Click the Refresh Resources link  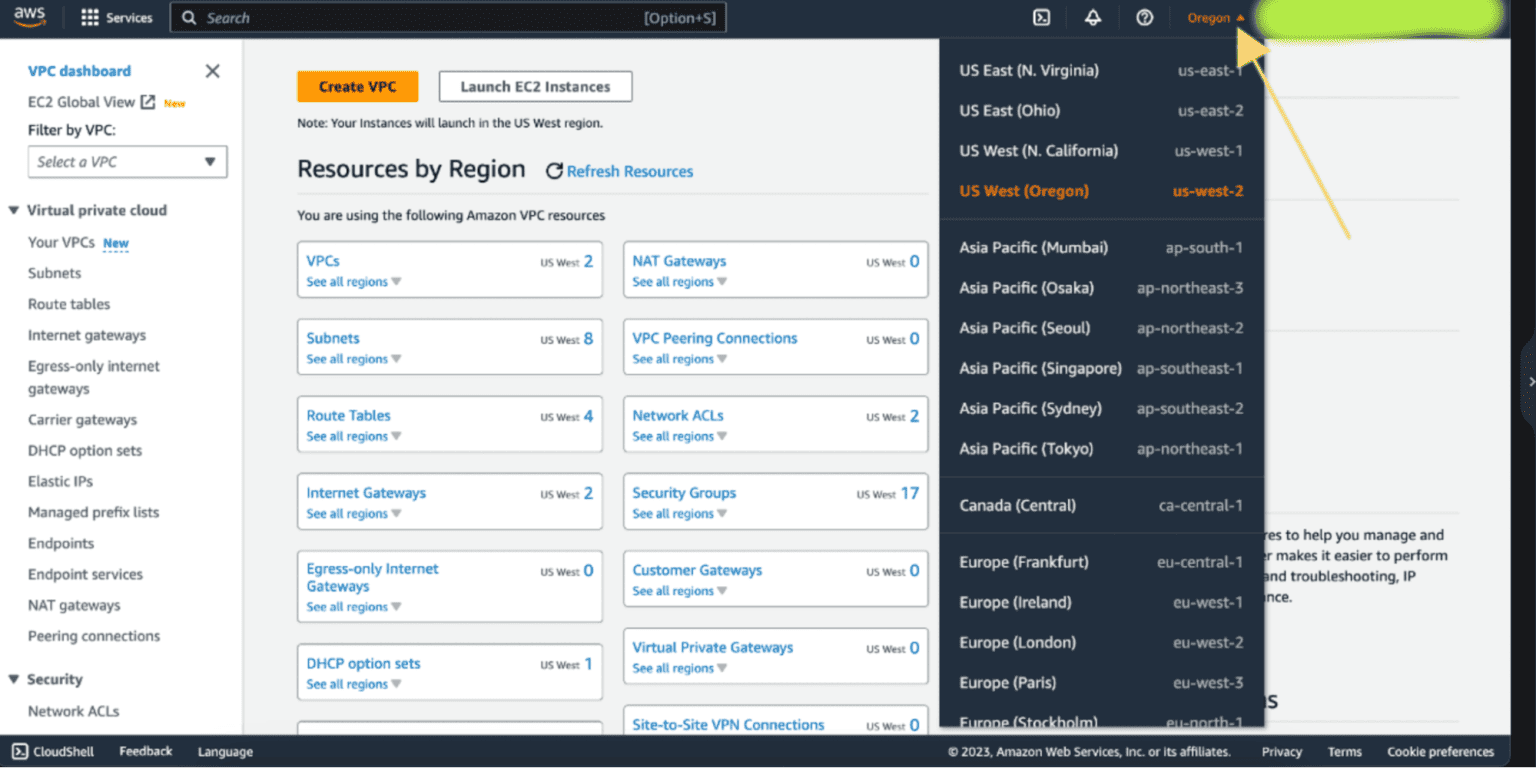[x=629, y=171]
